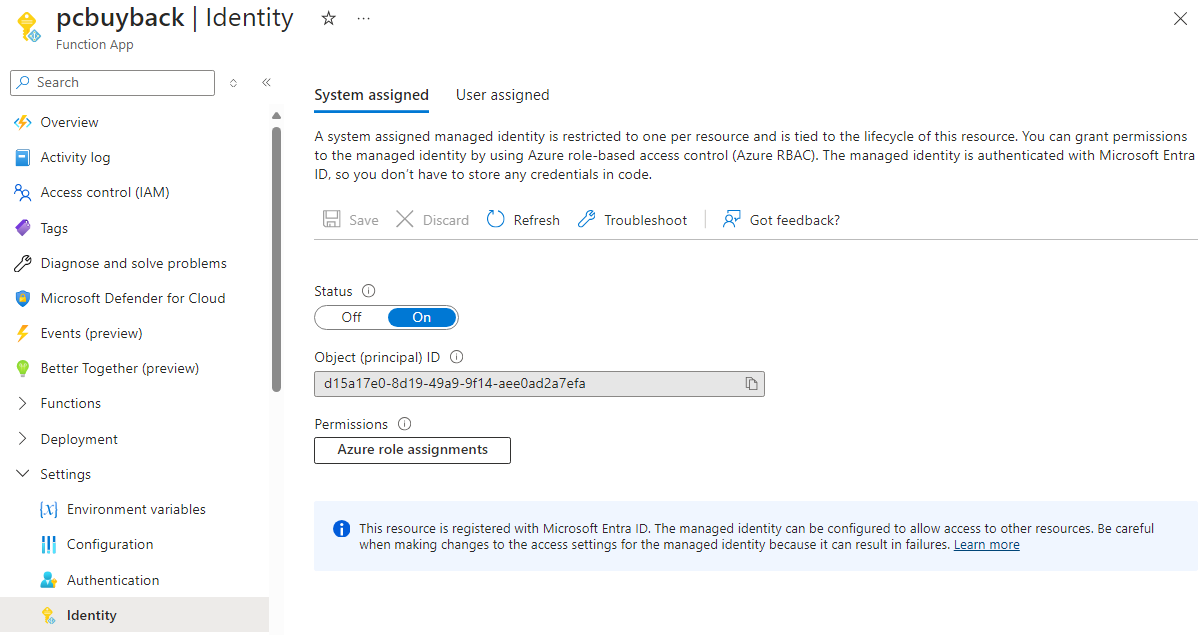
Task: Click the favorite star icon next to the title
Action: coord(328,19)
